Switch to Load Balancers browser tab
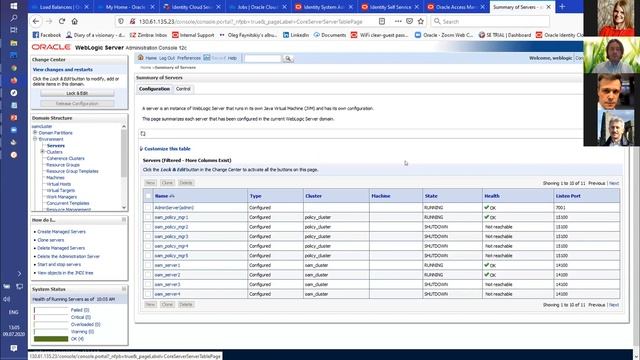The width and height of the screenshot is (640, 360). coord(60,7)
